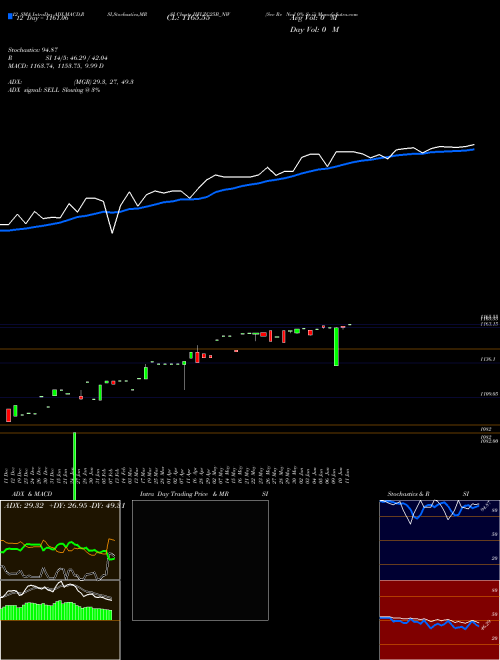Click the blue SMA legend square
This screenshot has height=660, width=500.
click(10, 16)
